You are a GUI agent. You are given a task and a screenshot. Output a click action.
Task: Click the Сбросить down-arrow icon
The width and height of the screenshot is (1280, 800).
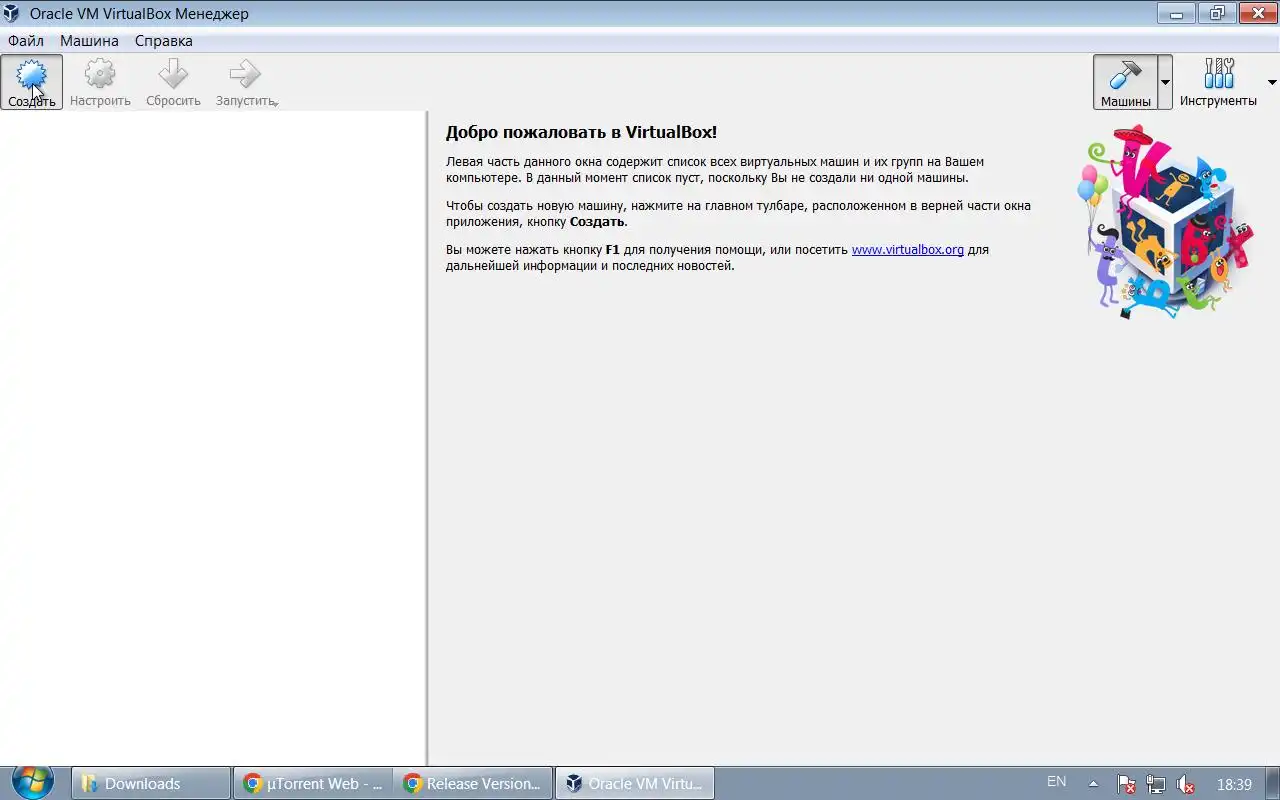[173, 74]
